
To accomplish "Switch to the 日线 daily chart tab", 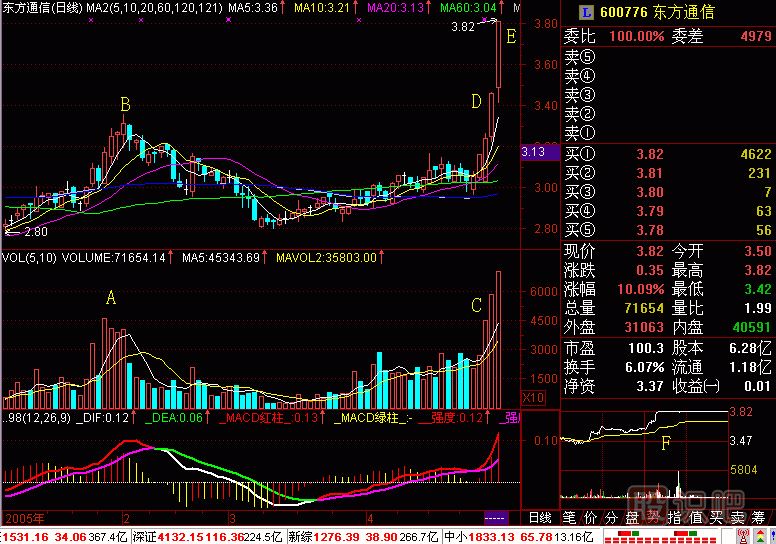I will click(539, 517).
